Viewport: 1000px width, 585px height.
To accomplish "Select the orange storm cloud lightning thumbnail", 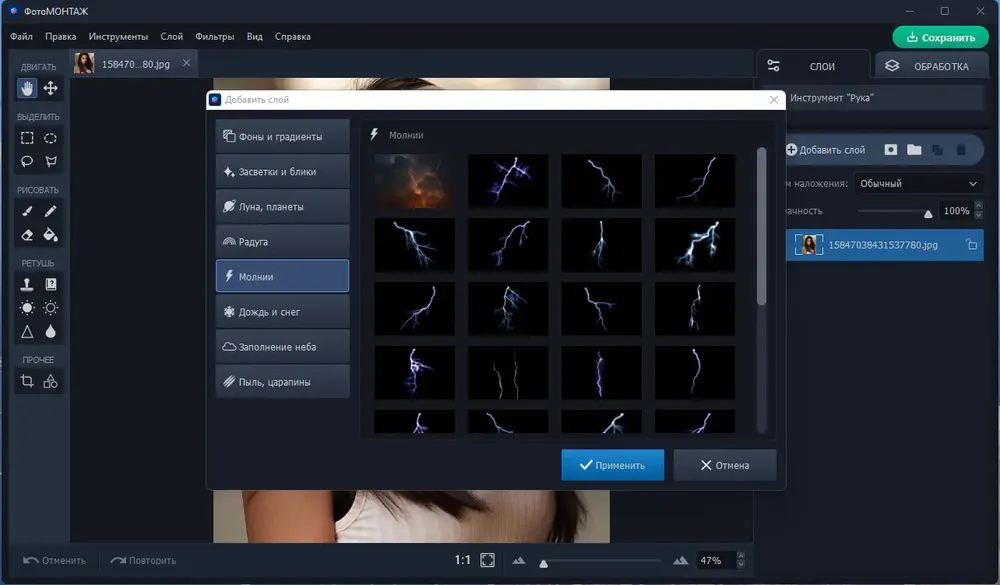I will tap(415, 181).
